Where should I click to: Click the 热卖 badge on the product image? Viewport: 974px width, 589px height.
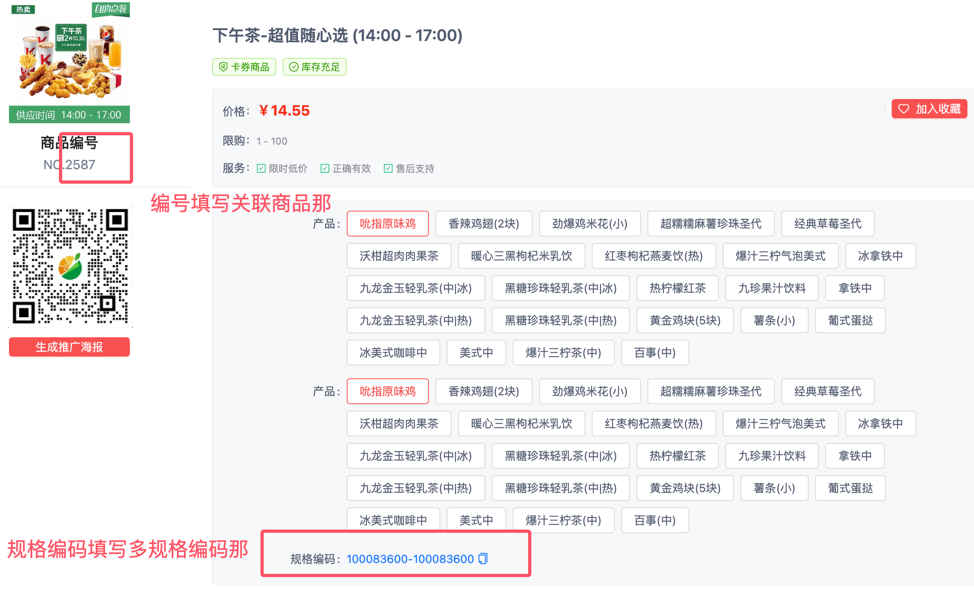click(x=22, y=10)
